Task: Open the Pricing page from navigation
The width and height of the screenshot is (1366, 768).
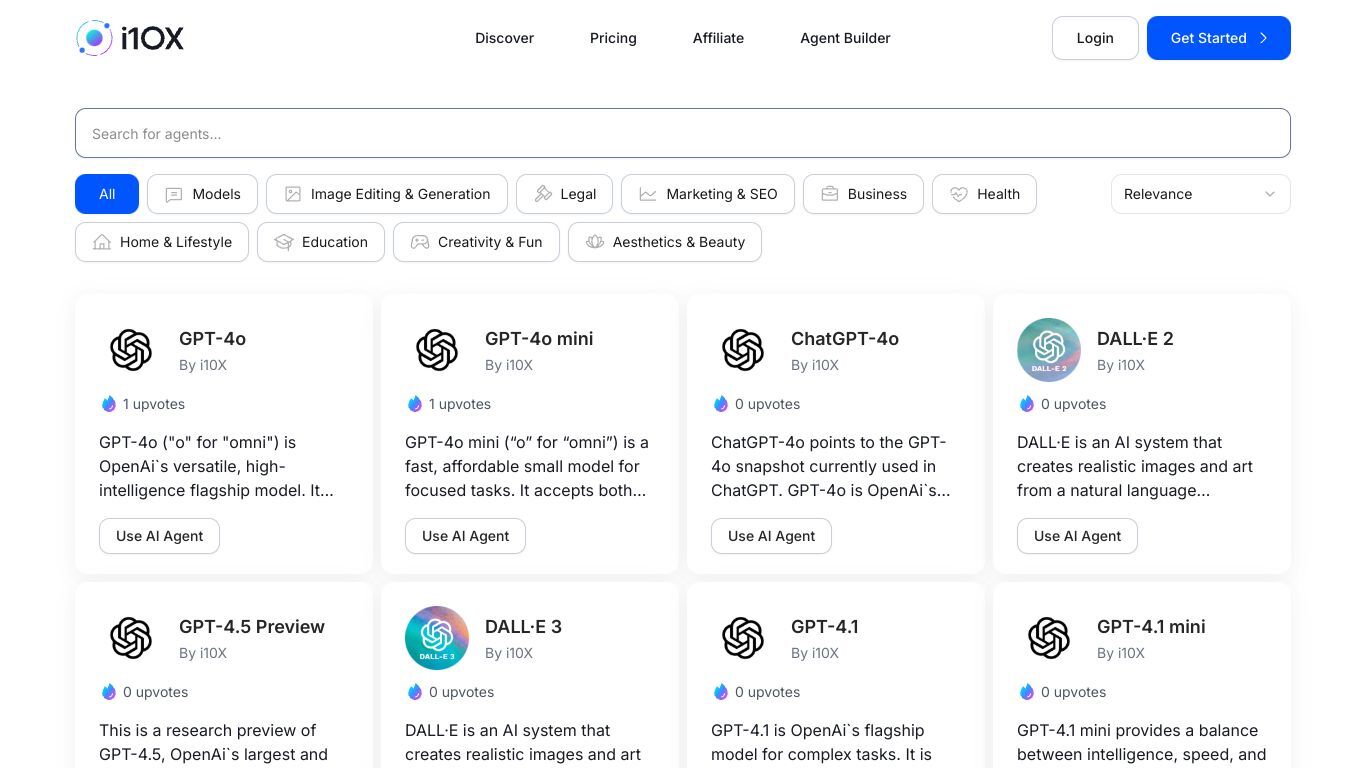Action: tap(613, 38)
